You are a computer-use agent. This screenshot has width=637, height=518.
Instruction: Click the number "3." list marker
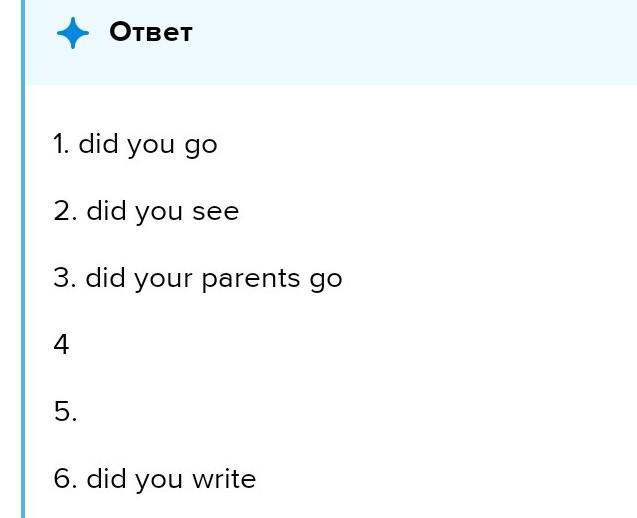65,278
